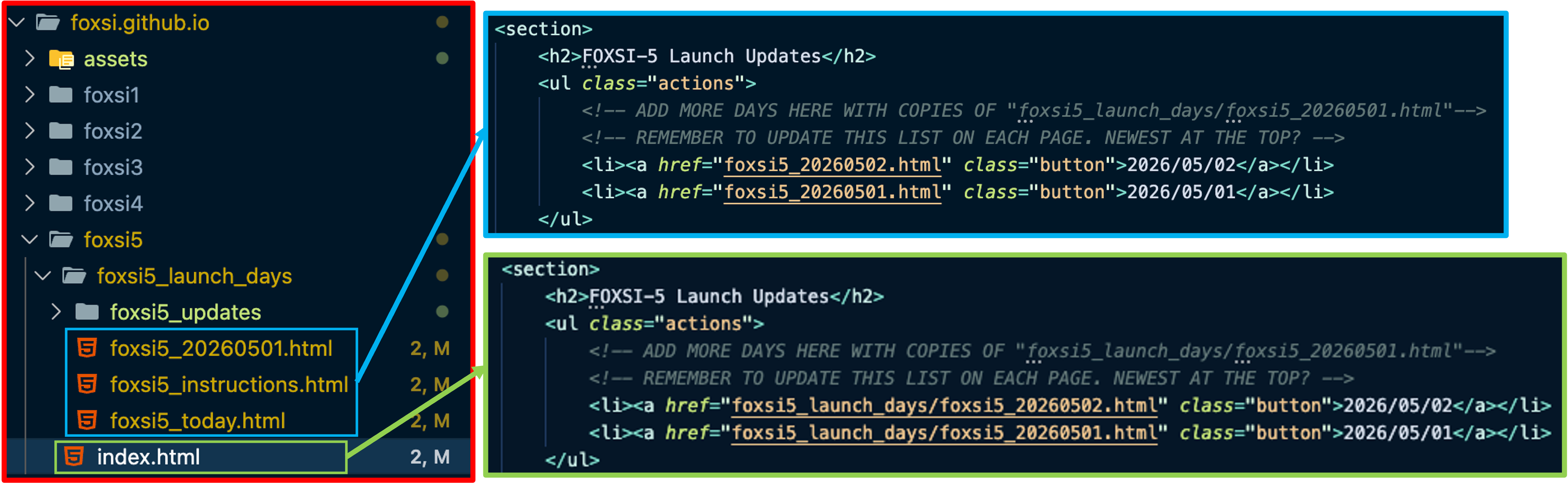Viewport: 1568px width, 483px height.
Task: Click the assets folder icon
Action: 61,59
